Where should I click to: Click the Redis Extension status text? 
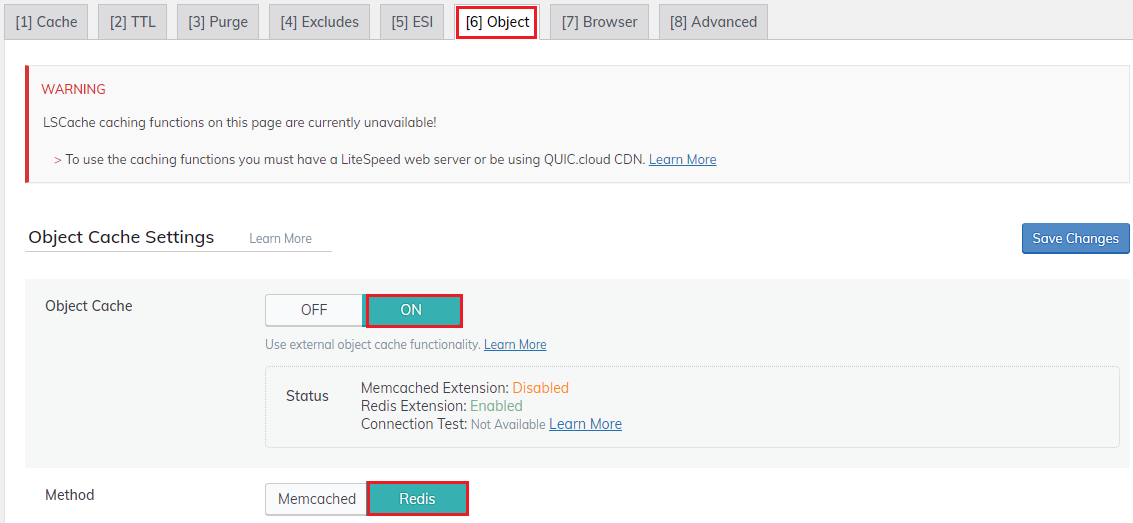point(441,406)
